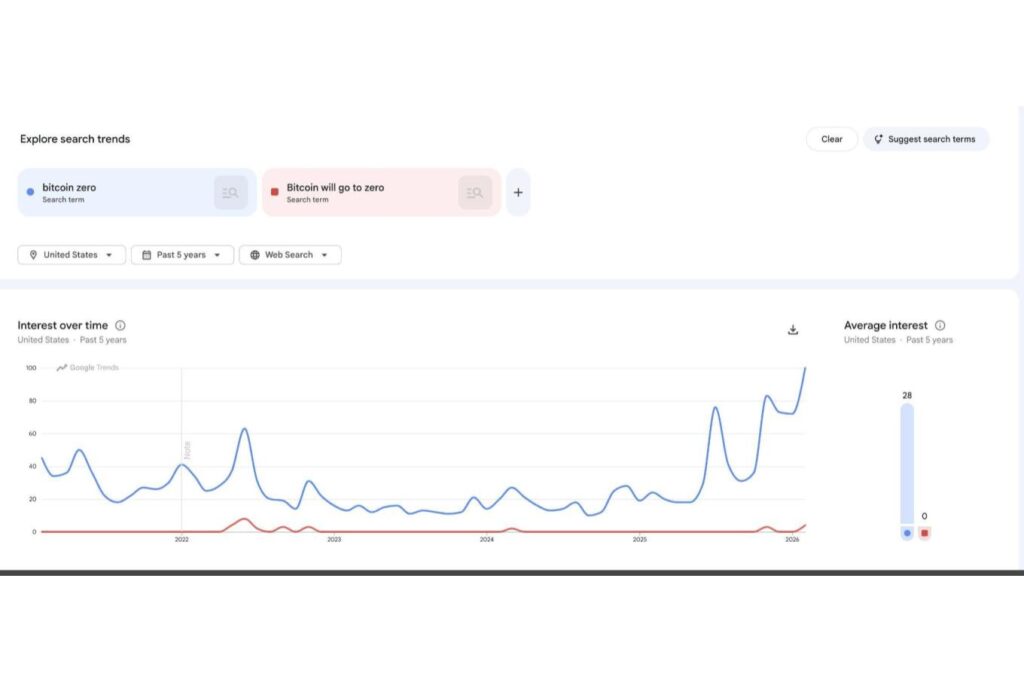Click info icon beside Interest over time
Screen dimensions: 1024x682
pos(120,325)
